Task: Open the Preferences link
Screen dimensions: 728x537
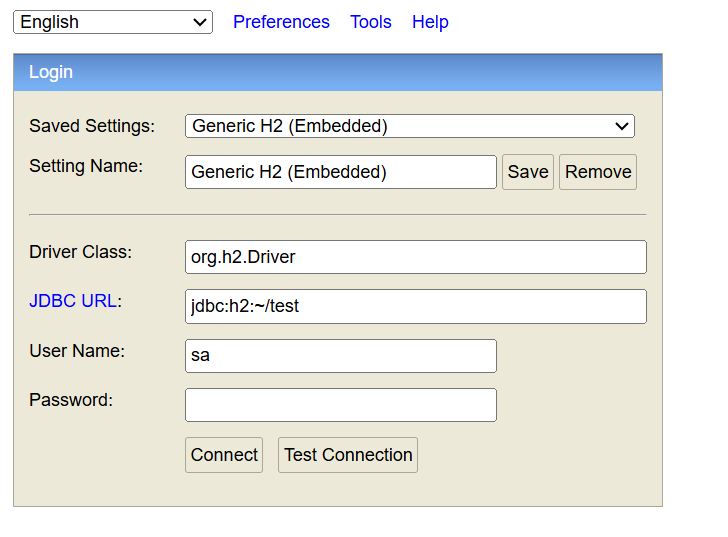Action: [x=281, y=22]
